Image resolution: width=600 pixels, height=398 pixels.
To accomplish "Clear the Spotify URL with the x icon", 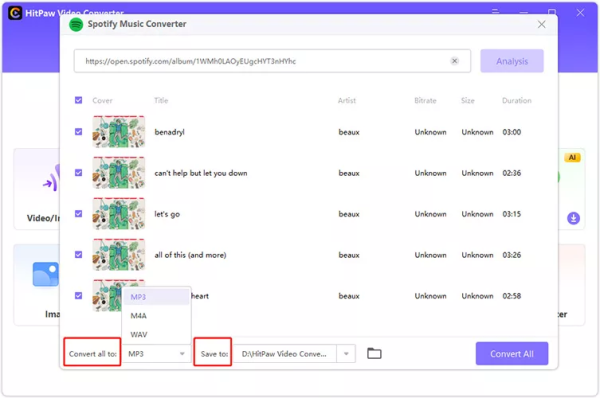I will click(455, 61).
